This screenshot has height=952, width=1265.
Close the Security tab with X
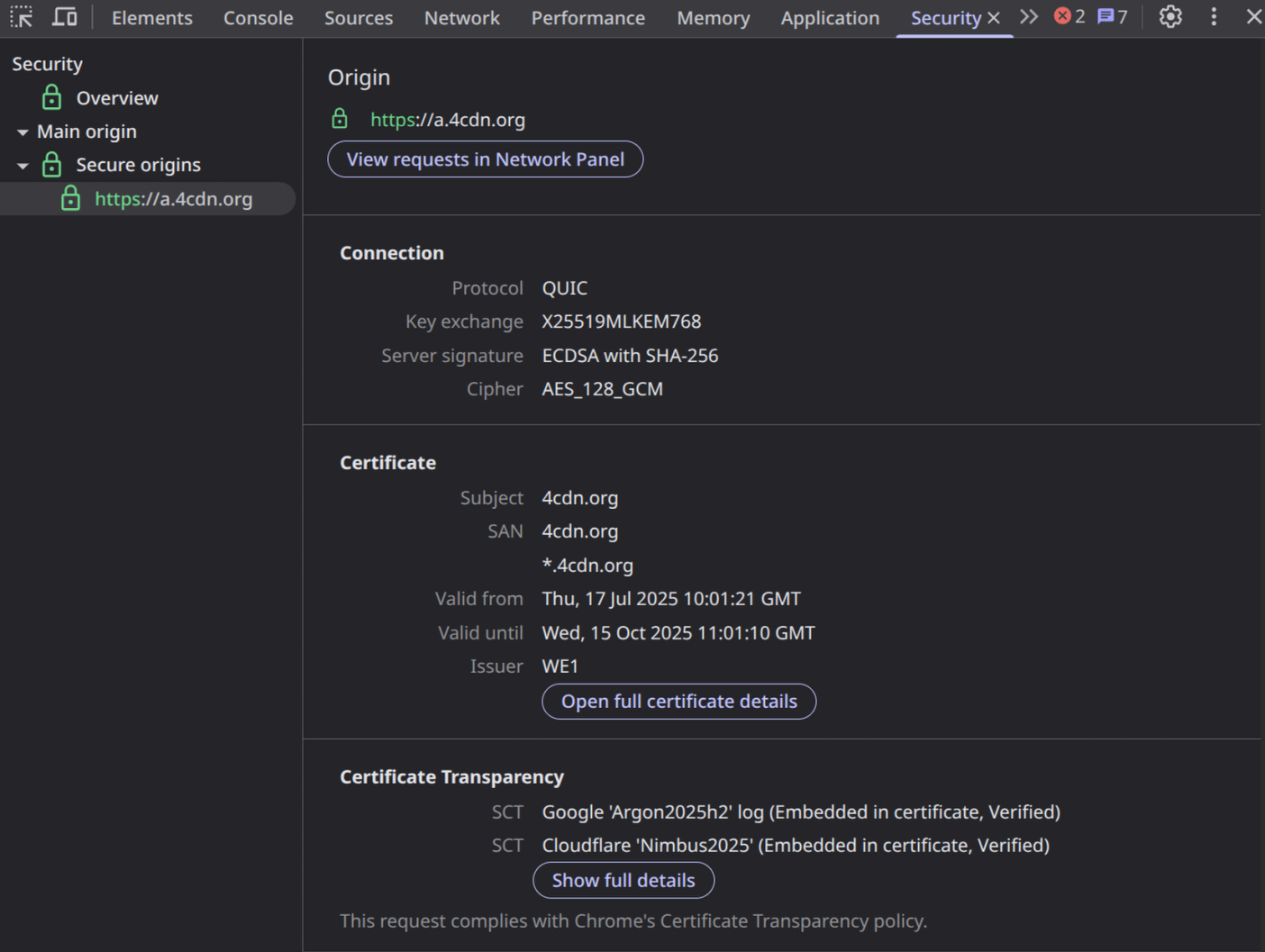[x=994, y=18]
